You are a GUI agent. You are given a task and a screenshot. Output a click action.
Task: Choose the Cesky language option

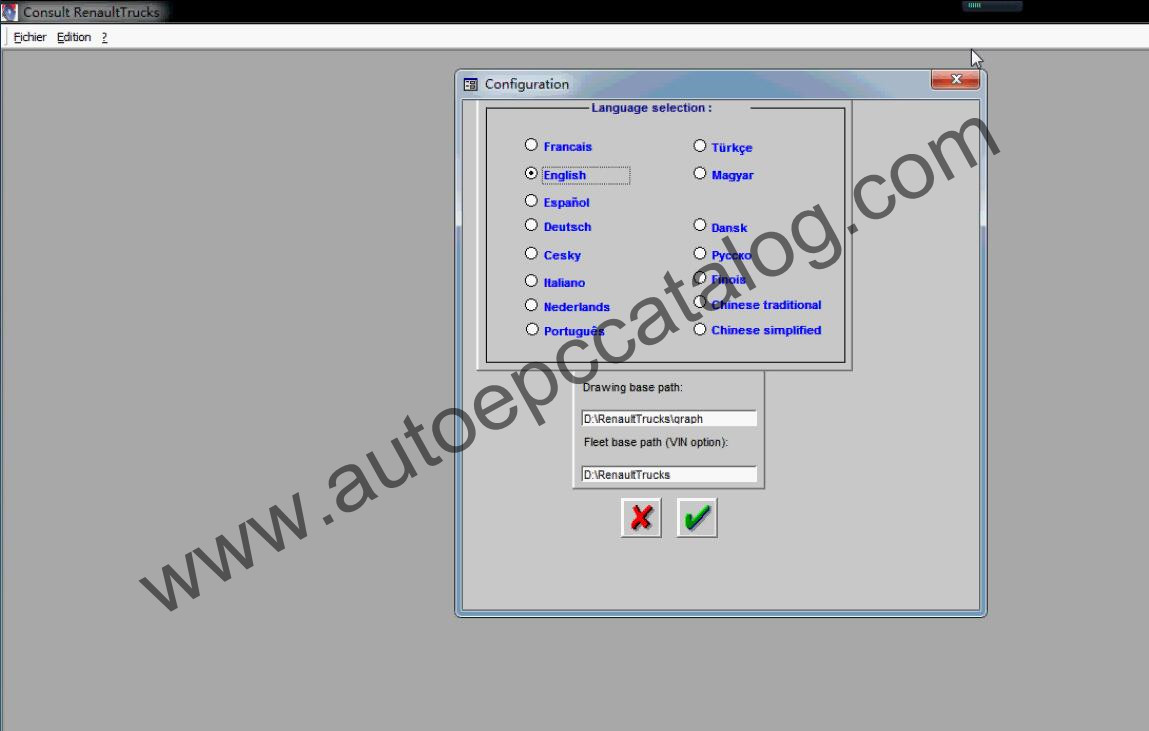click(x=532, y=254)
